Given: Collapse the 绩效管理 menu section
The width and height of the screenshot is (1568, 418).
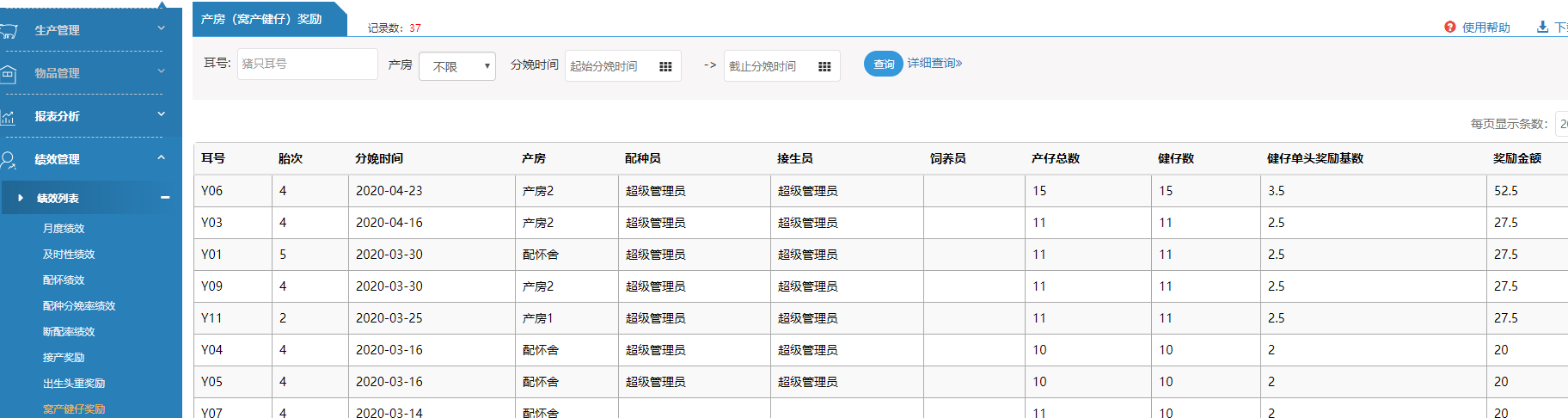Looking at the screenshot, I should (161, 158).
